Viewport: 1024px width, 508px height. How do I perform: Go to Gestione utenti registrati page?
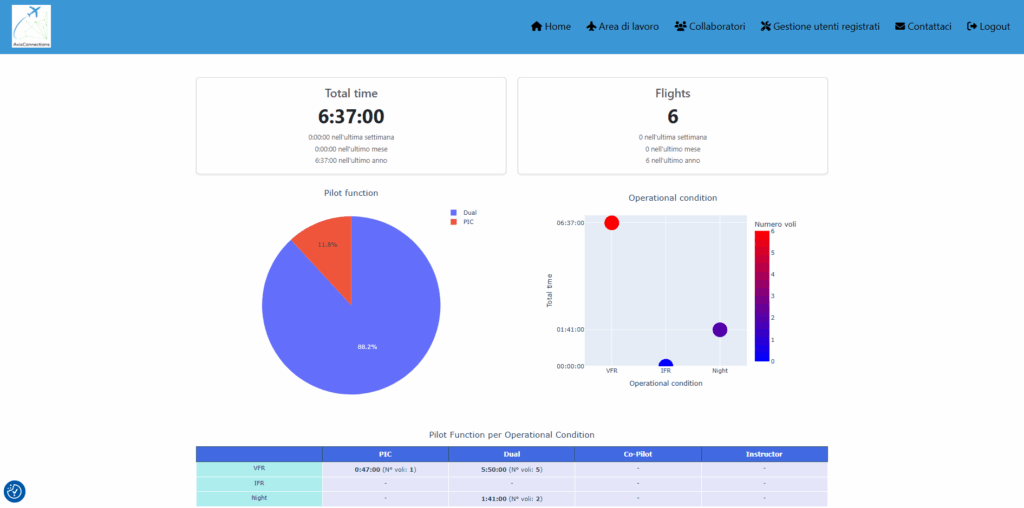pyautogui.click(x=826, y=27)
